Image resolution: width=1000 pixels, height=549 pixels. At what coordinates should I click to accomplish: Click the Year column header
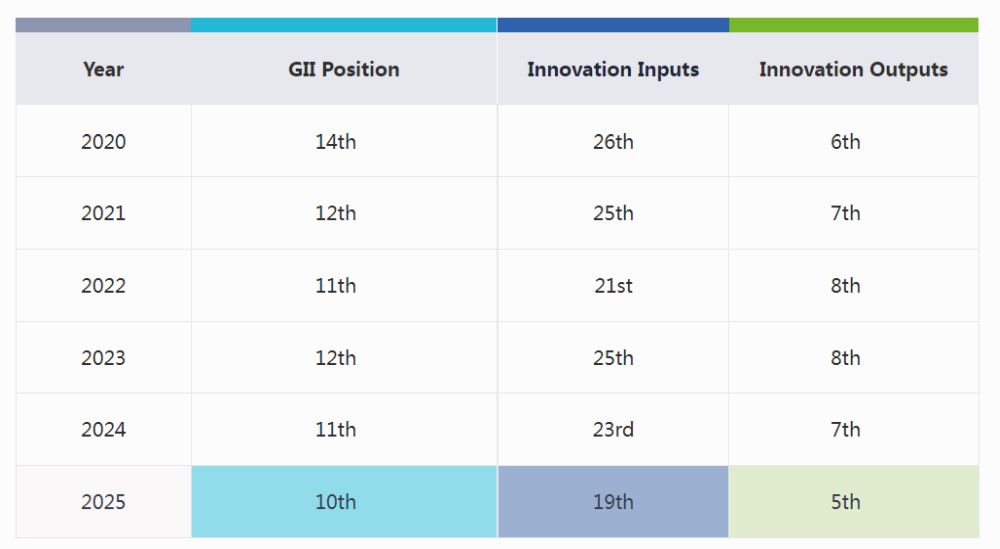pyautogui.click(x=103, y=69)
